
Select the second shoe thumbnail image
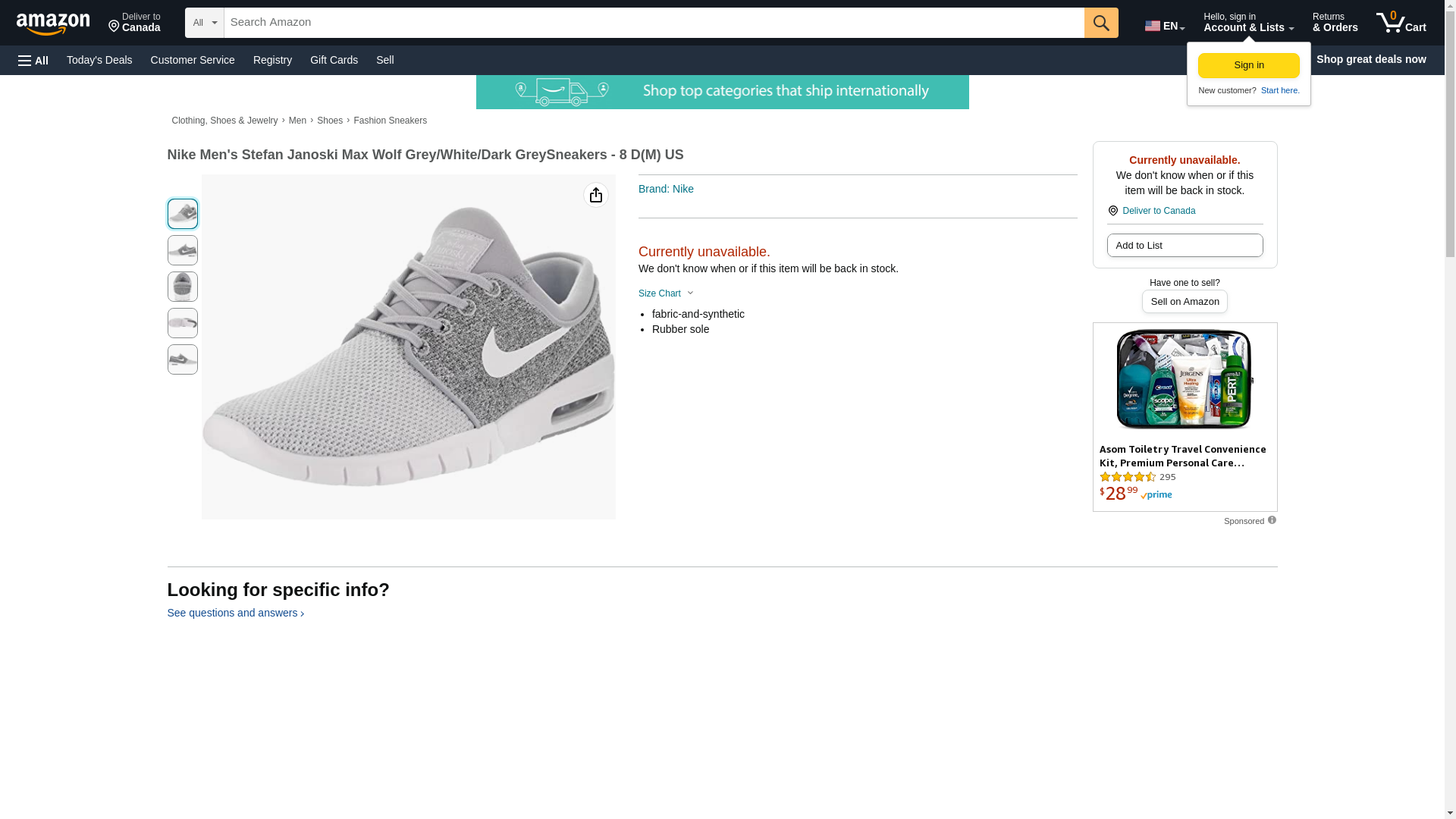tap(183, 250)
